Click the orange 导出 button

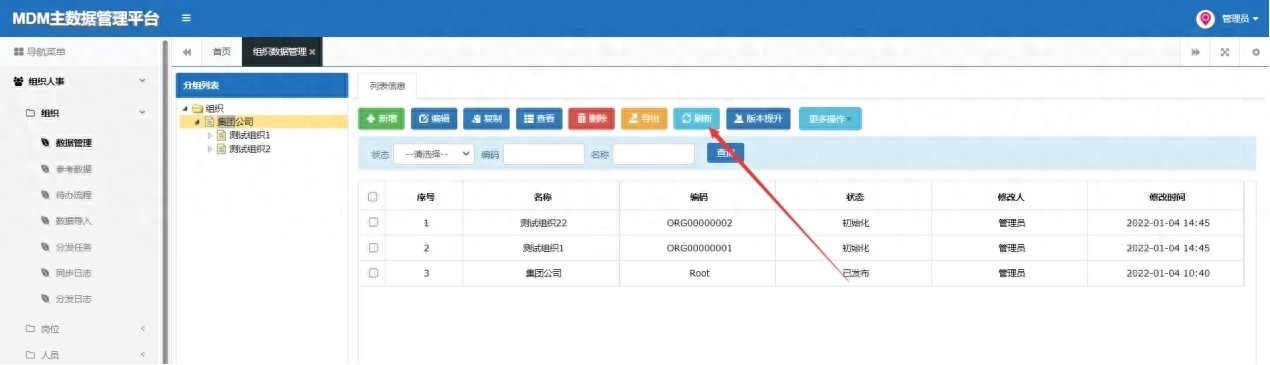coord(644,118)
